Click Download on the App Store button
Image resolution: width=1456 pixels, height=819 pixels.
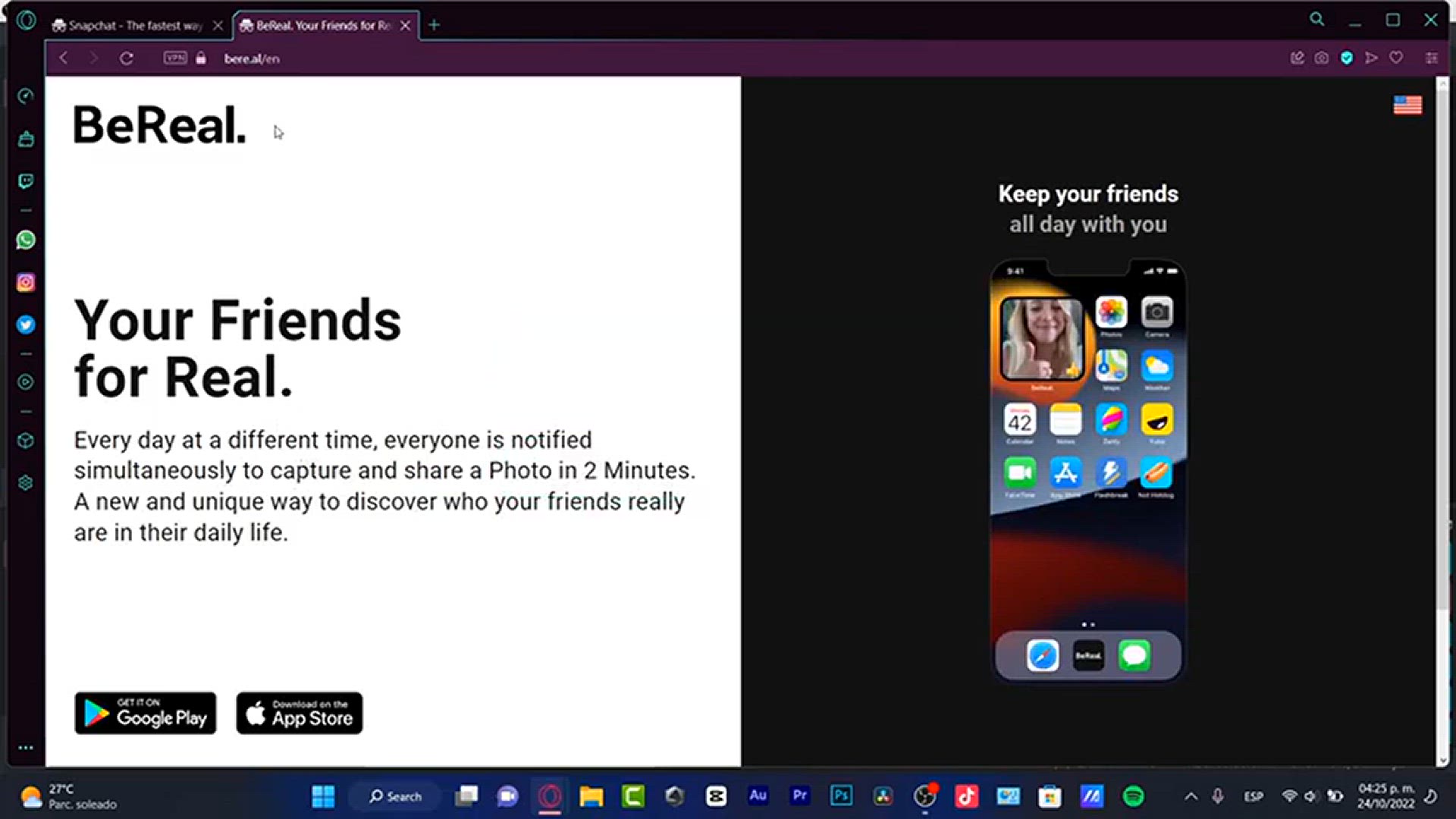click(300, 714)
